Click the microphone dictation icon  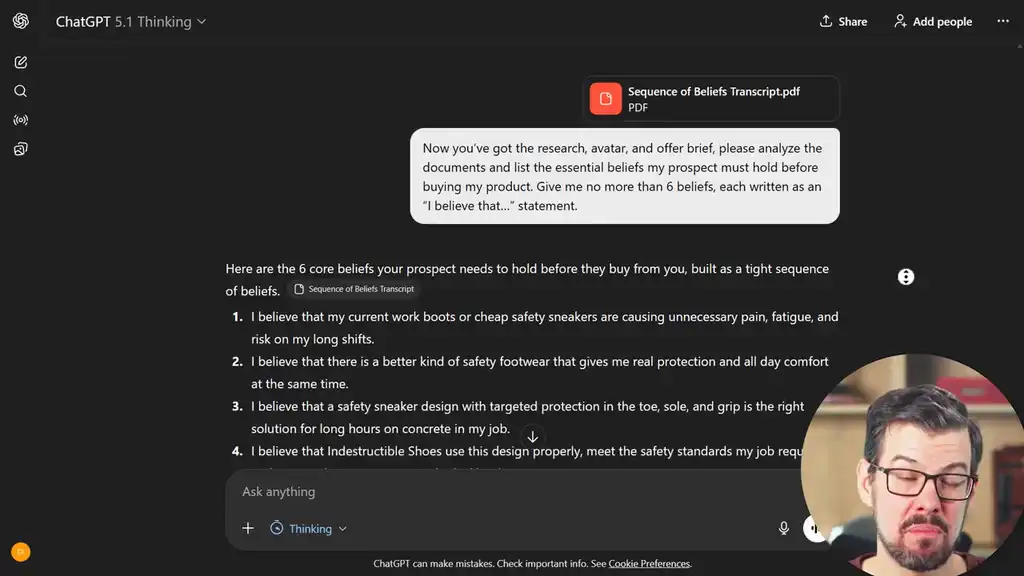784,528
